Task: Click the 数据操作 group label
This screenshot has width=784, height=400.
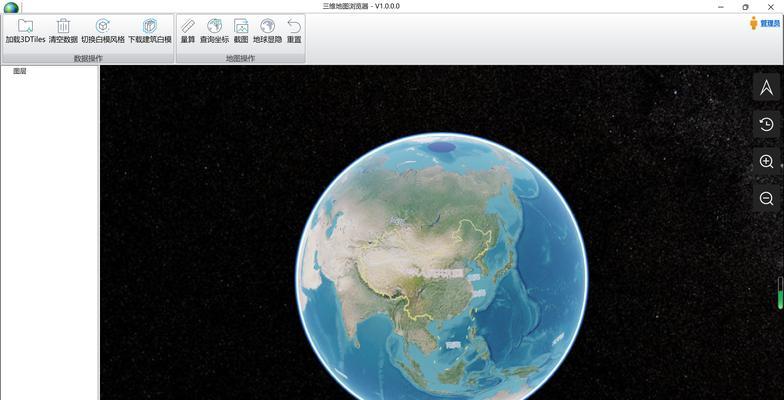Action: coord(88,58)
